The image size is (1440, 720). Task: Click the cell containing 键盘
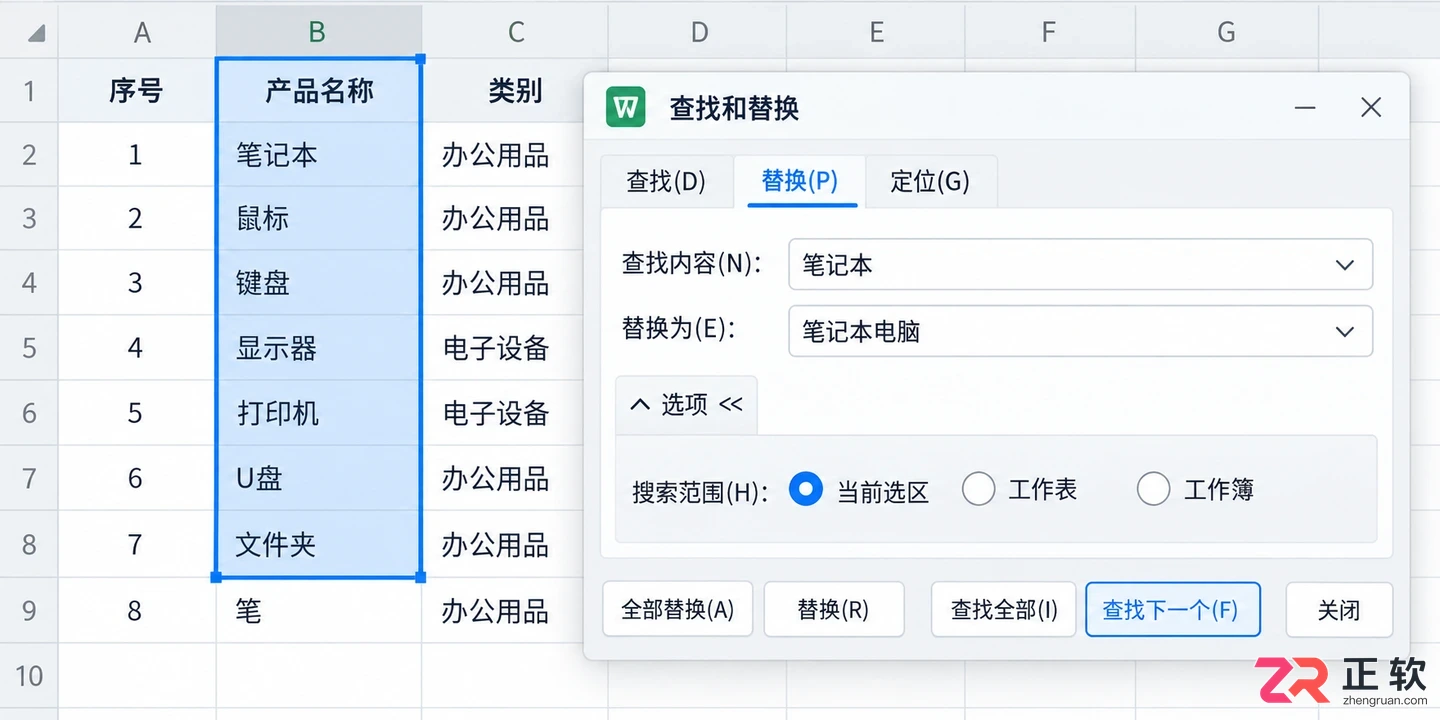[318, 283]
